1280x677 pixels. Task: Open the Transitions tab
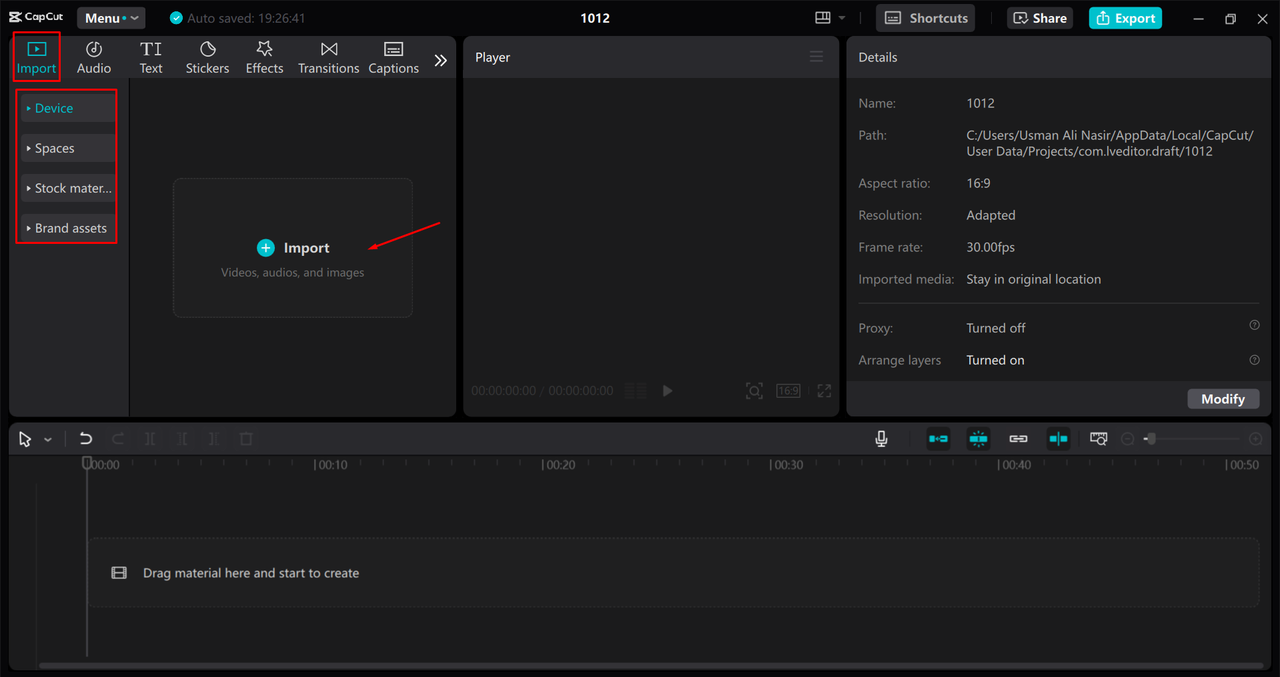[x=329, y=57]
